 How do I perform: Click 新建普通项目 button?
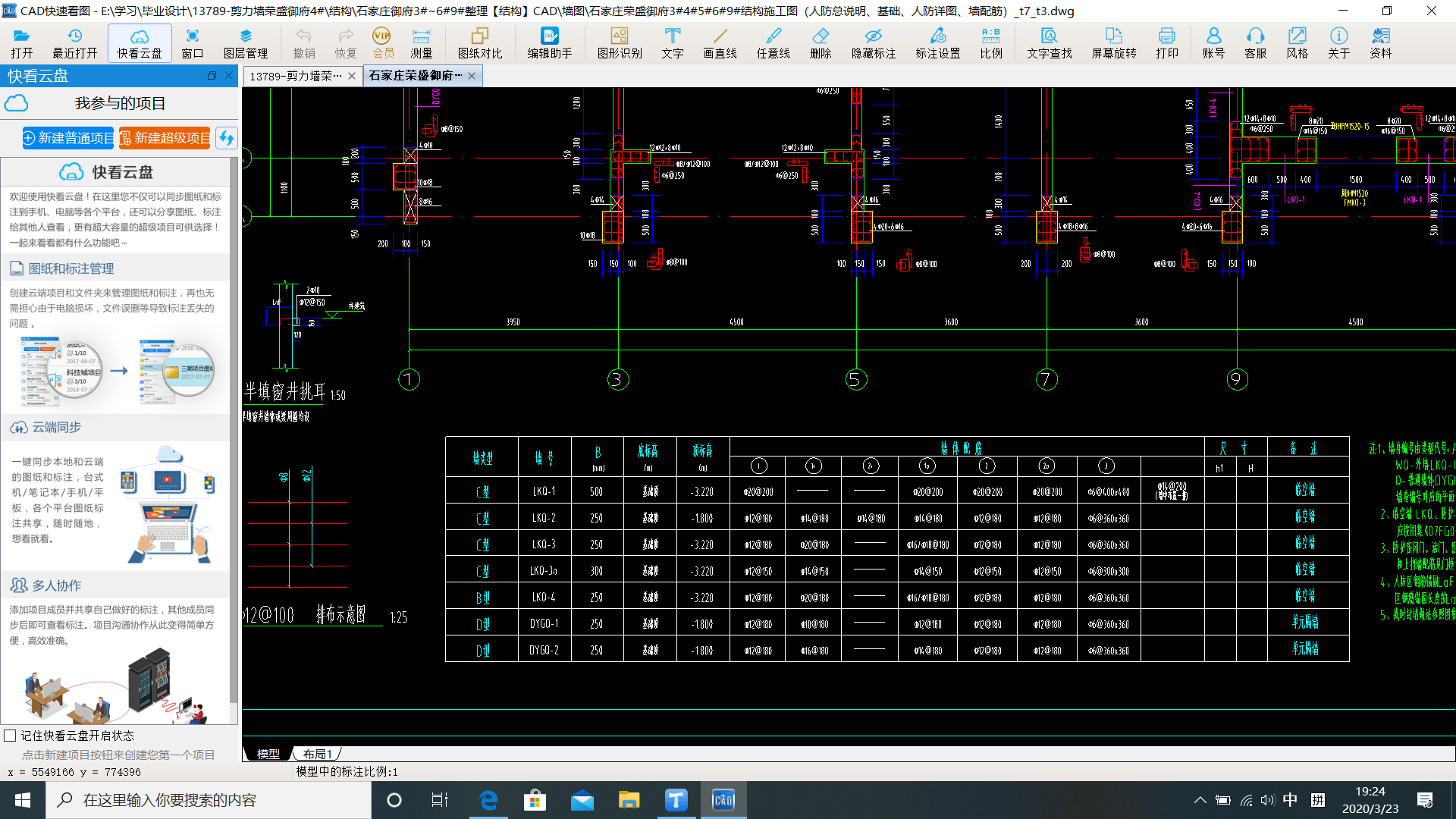67,138
